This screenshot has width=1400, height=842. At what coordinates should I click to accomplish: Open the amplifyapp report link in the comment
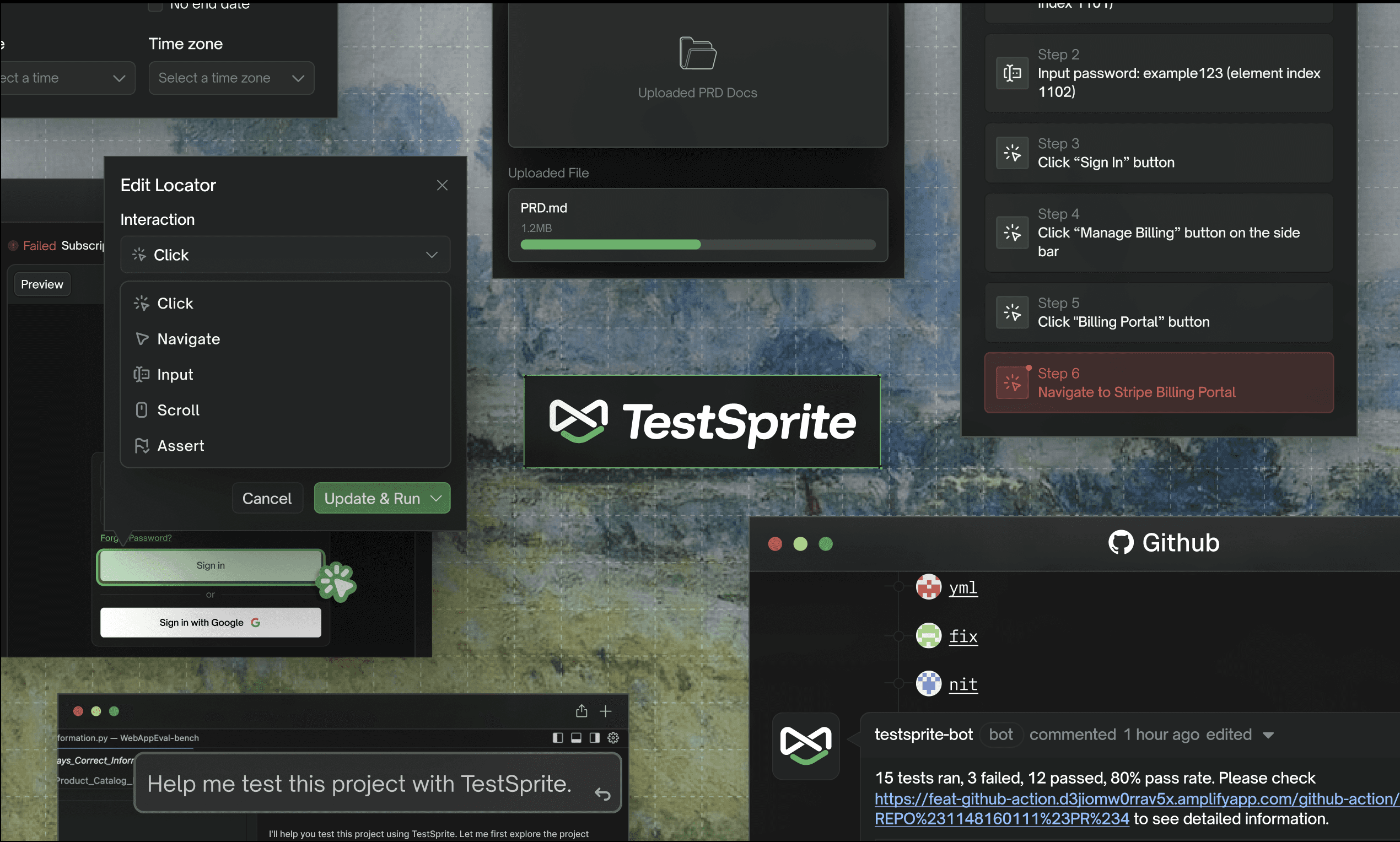[x=1135, y=799]
